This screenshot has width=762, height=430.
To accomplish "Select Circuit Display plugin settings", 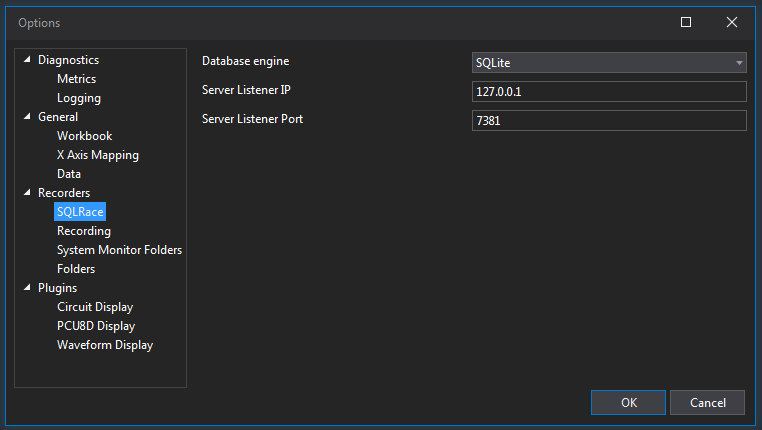I will click(x=95, y=307).
